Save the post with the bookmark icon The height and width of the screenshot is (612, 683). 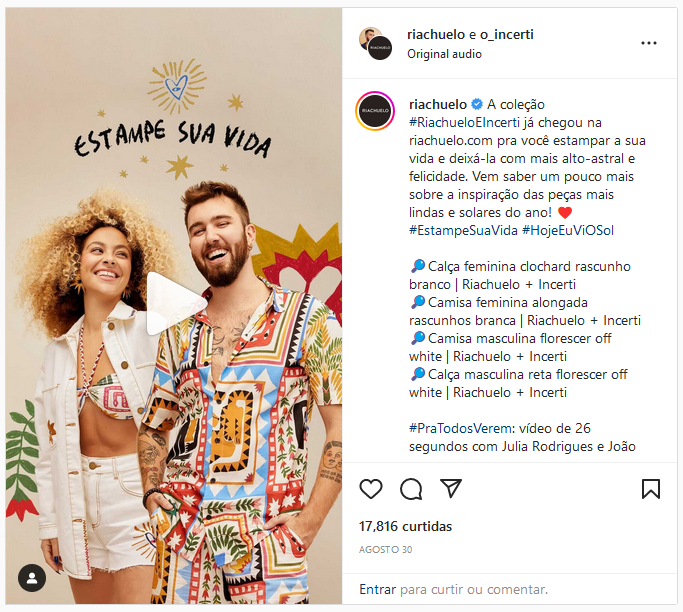651,489
